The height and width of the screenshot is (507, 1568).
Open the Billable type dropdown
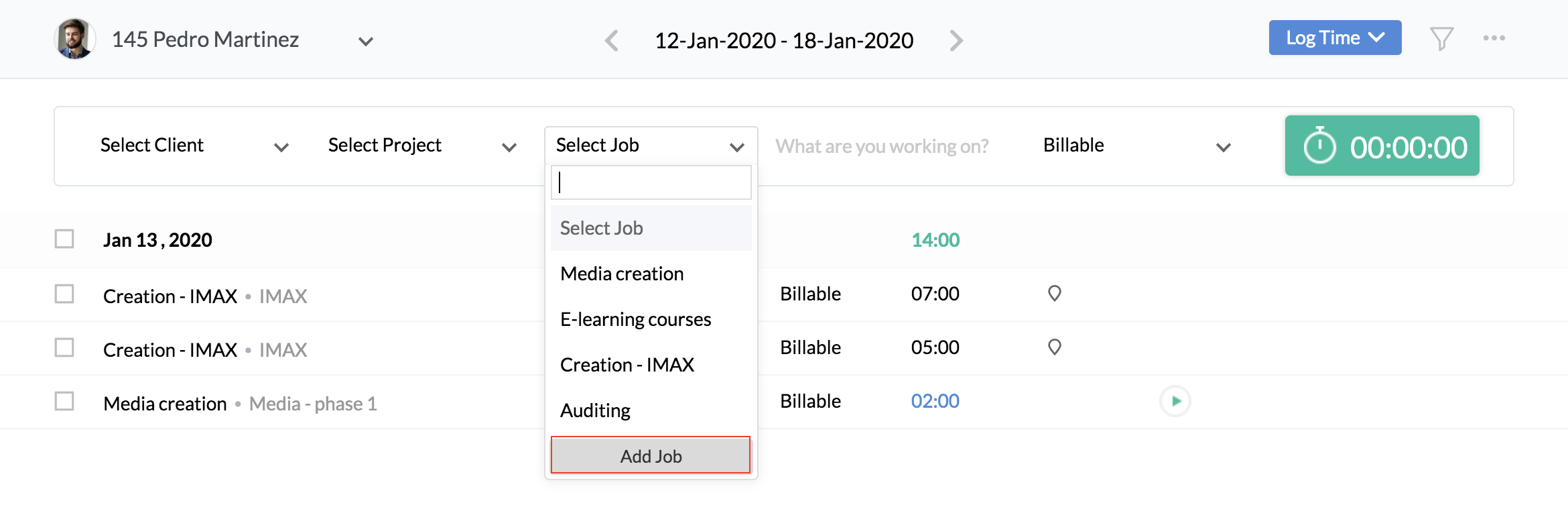[x=1136, y=146]
